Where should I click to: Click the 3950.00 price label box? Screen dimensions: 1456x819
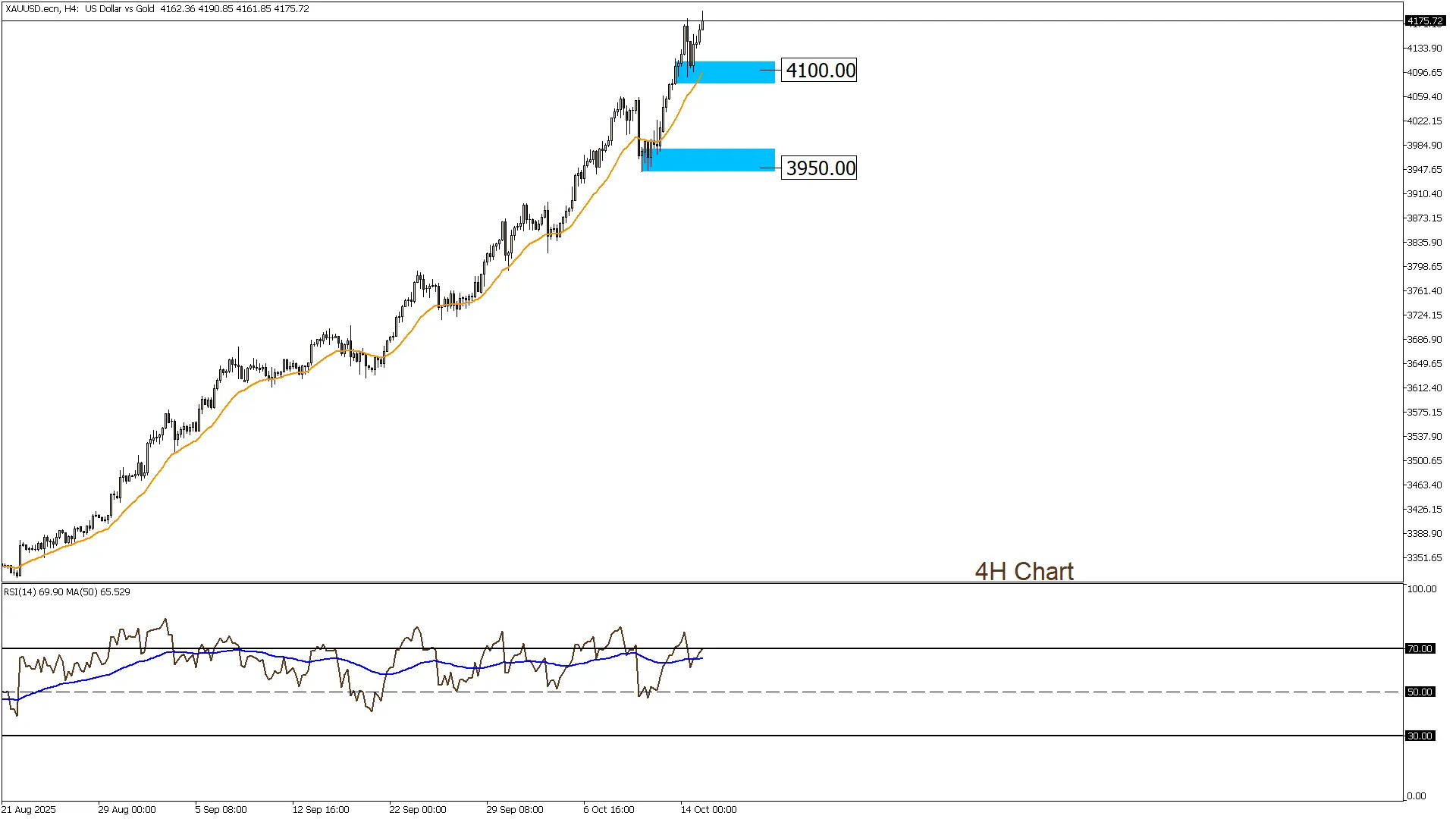point(819,168)
